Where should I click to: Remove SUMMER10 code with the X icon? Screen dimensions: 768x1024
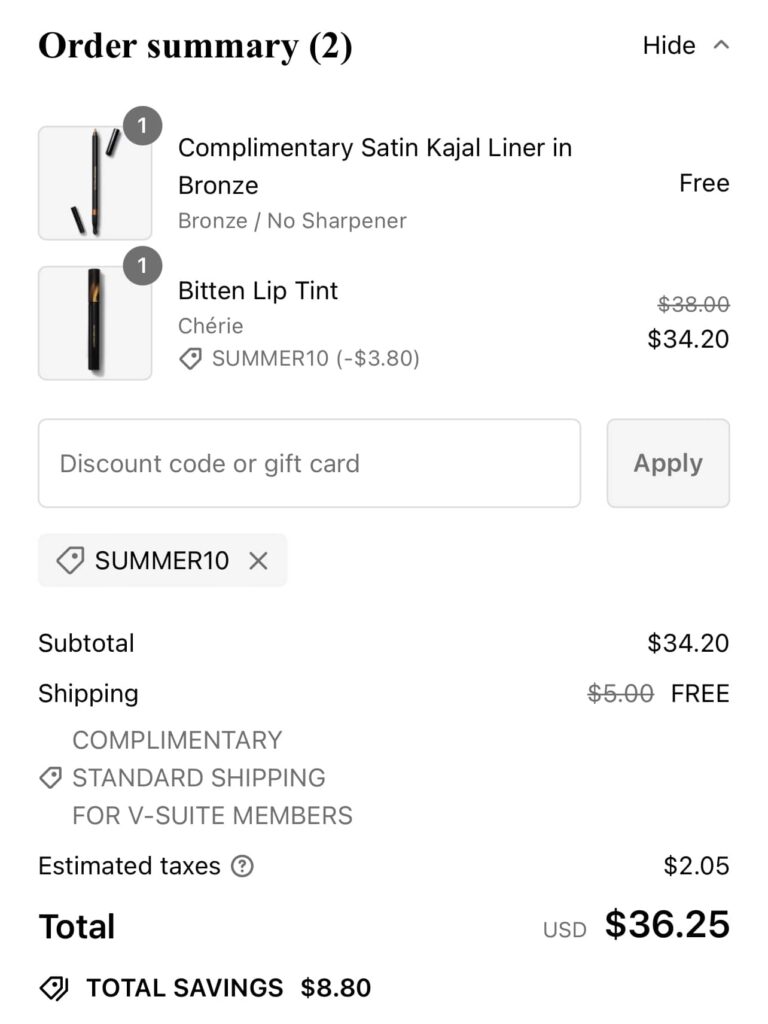click(x=258, y=561)
